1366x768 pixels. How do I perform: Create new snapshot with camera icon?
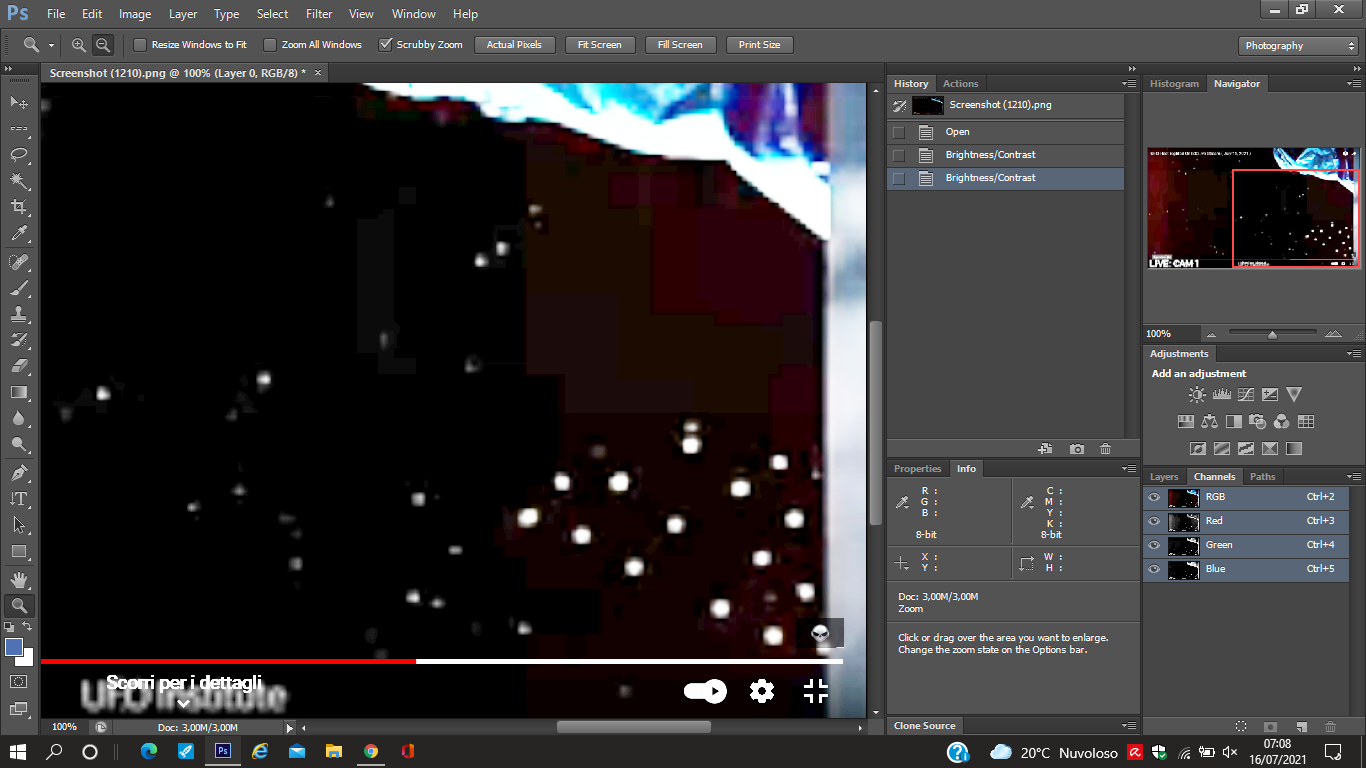point(1076,450)
